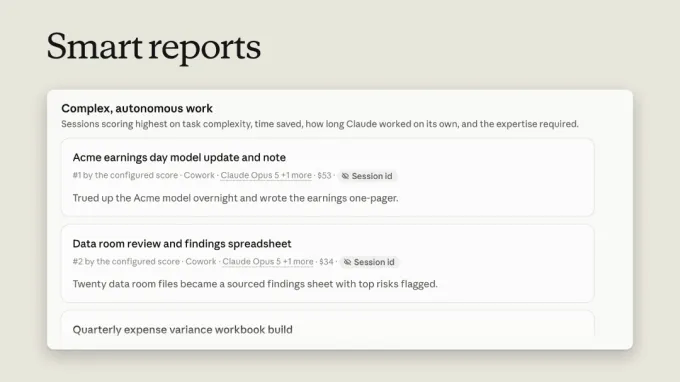Click Cowork label in Acme session metadata
This screenshot has height=382, width=680.
click(199, 175)
